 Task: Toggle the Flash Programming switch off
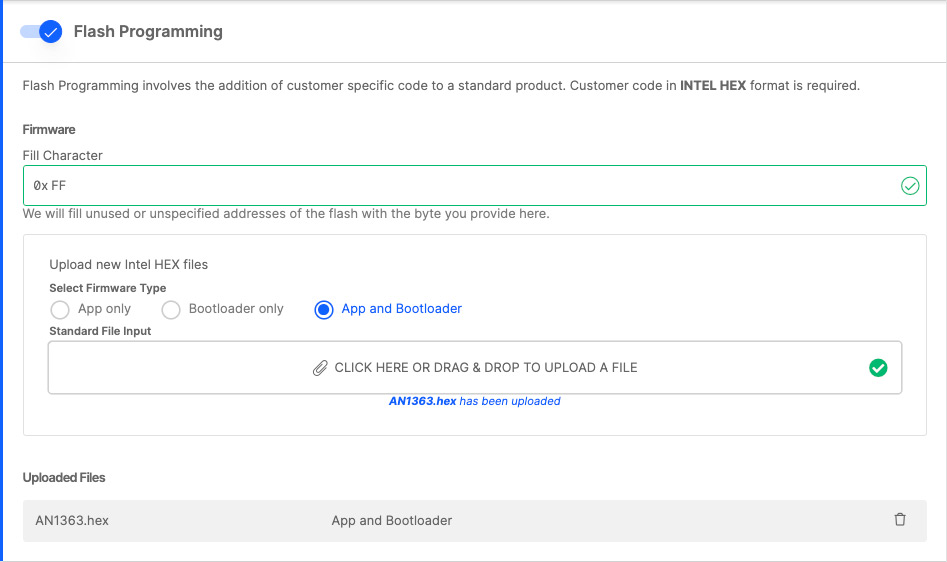(41, 31)
